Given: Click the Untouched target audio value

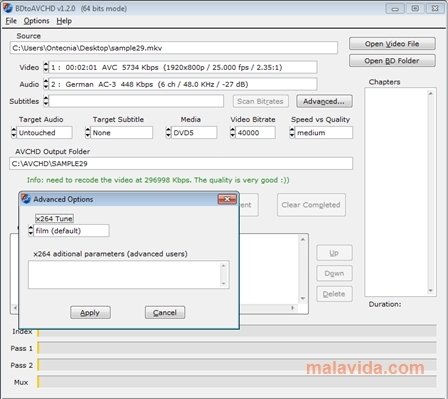Looking at the screenshot, I should [44, 133].
